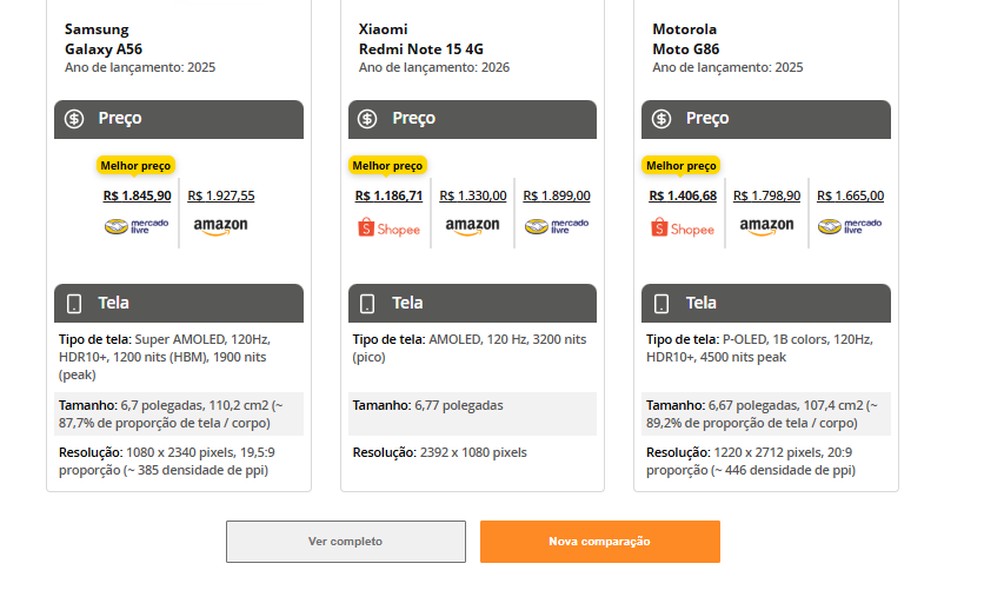Start a Nova comparação
Screen dimensions: 984x590
pyautogui.click(x=600, y=541)
